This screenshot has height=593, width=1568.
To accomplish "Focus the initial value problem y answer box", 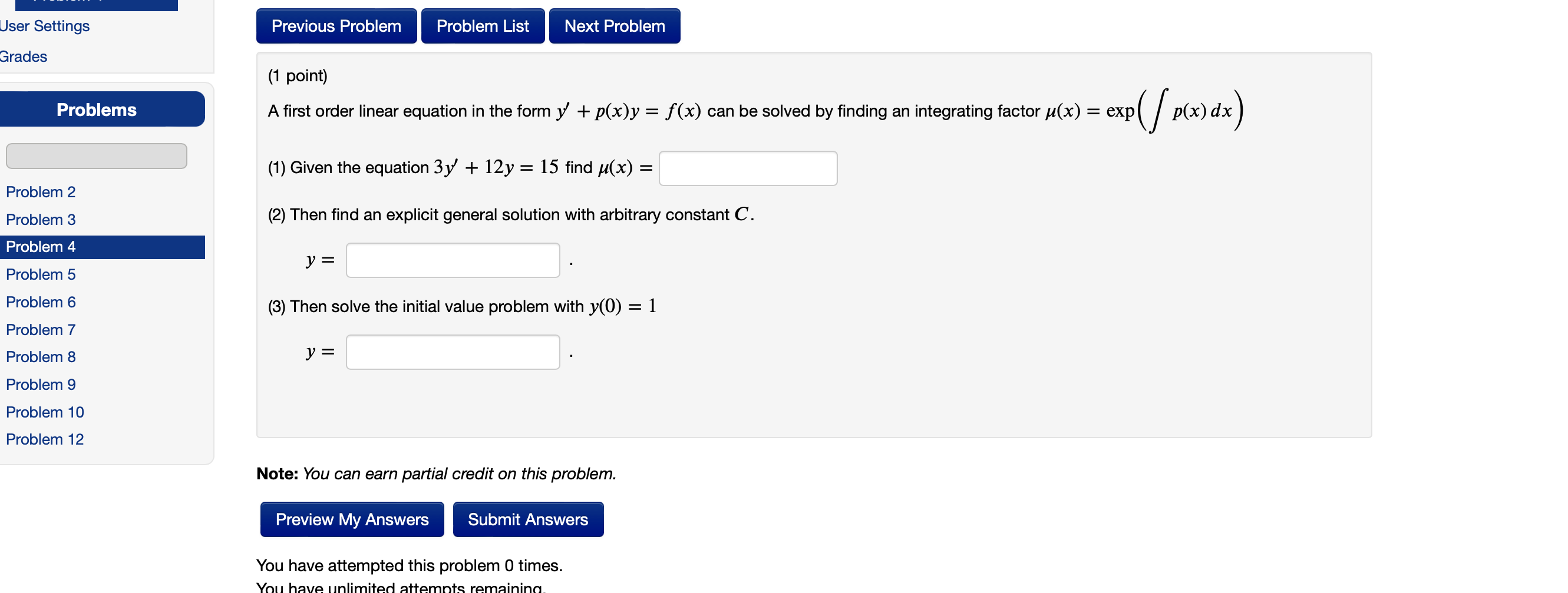I will click(453, 352).
